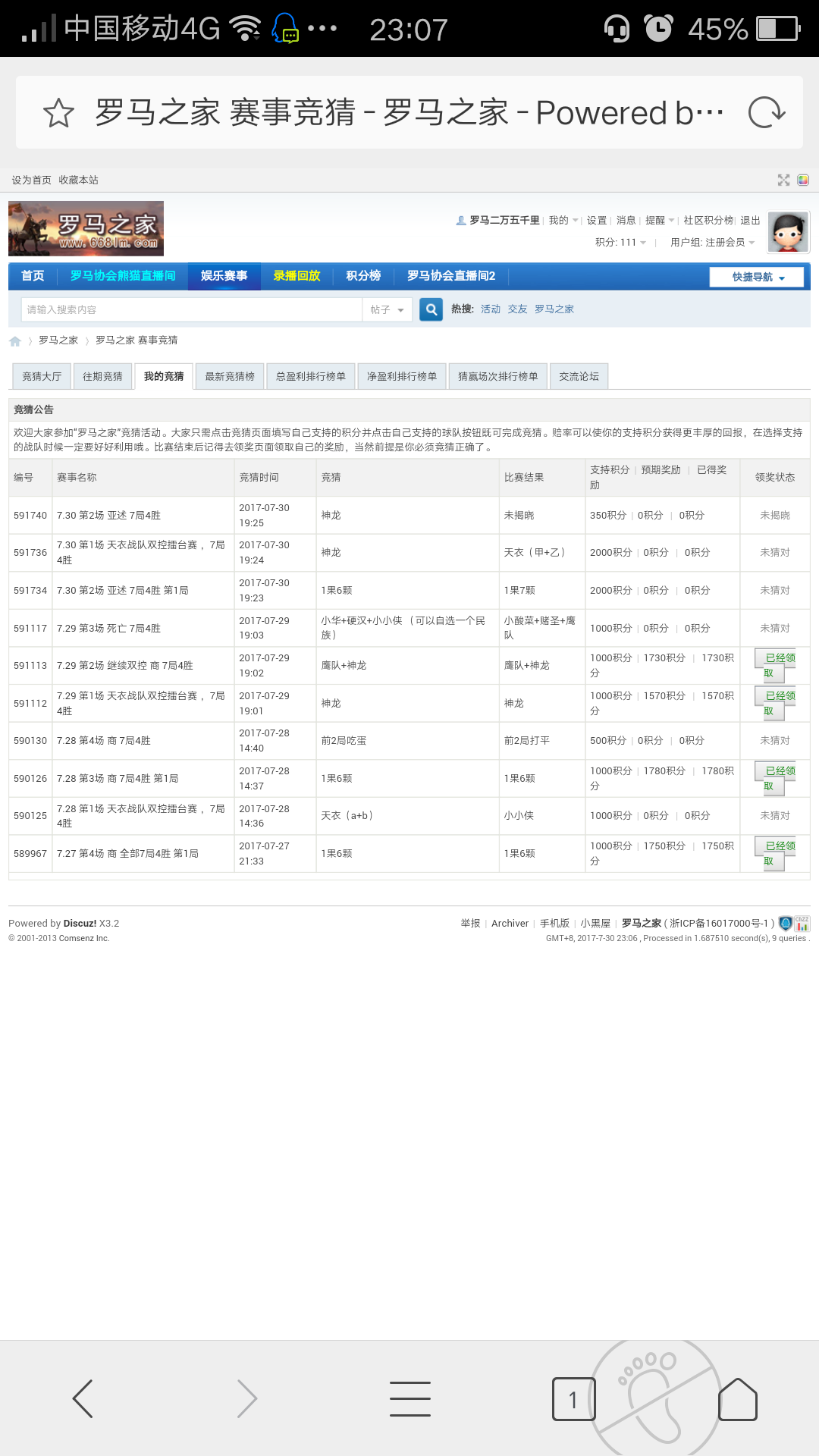
Task: Open the 快捷导航 dropdown
Action: pos(757,277)
